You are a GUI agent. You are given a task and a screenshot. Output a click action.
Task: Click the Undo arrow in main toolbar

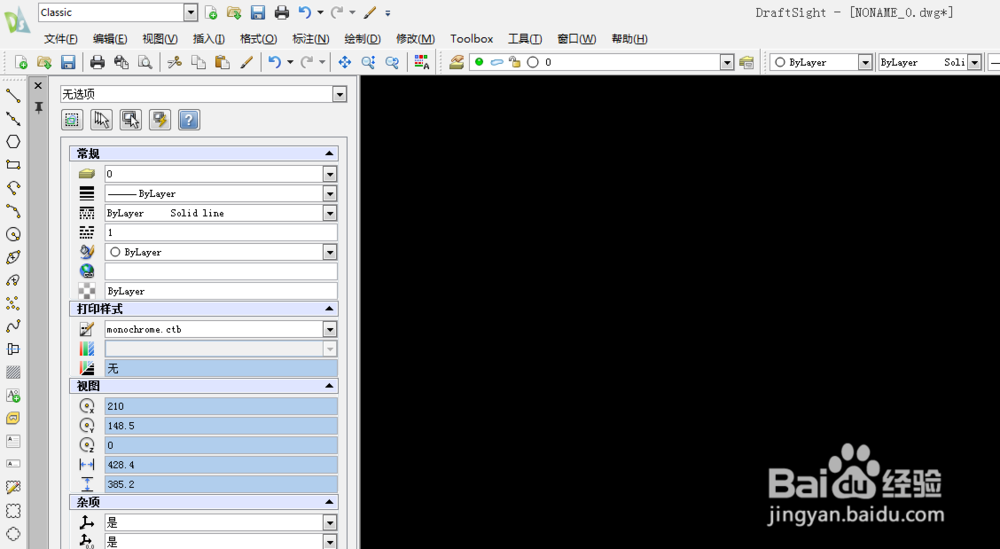274,62
